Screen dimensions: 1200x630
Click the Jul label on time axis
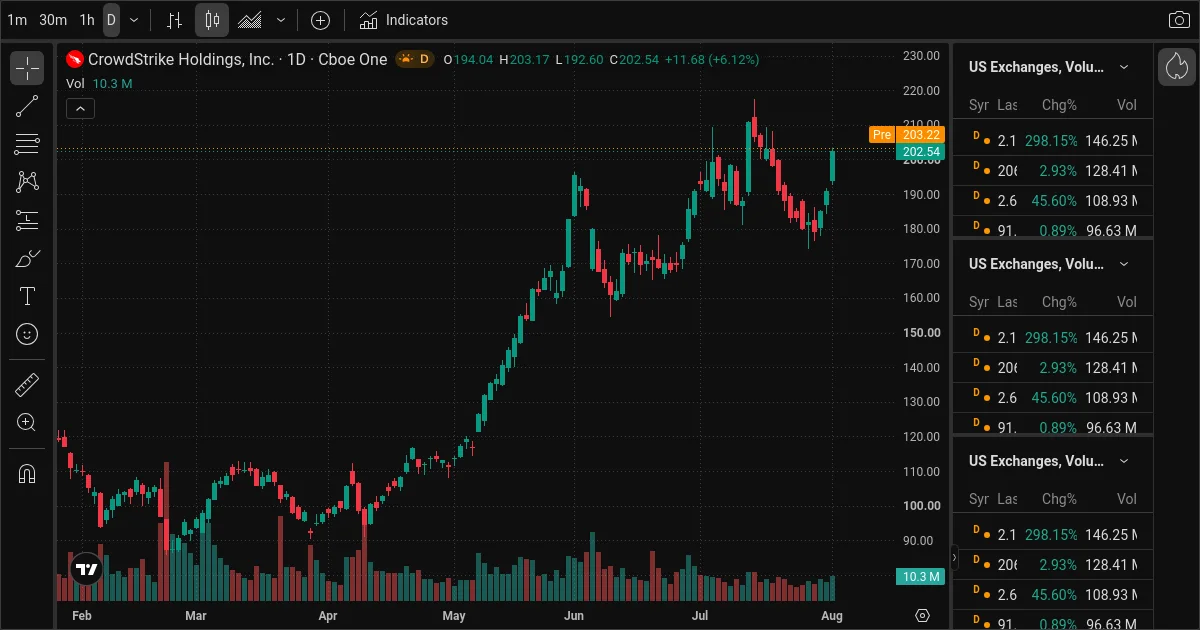700,615
